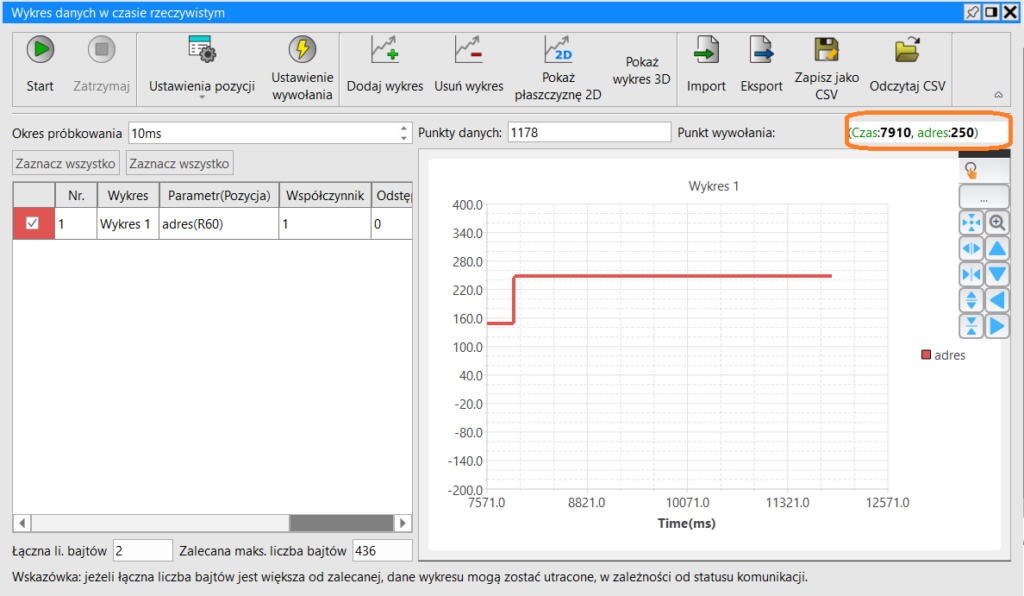Pan chart right with triangle arrow

(x=997, y=326)
